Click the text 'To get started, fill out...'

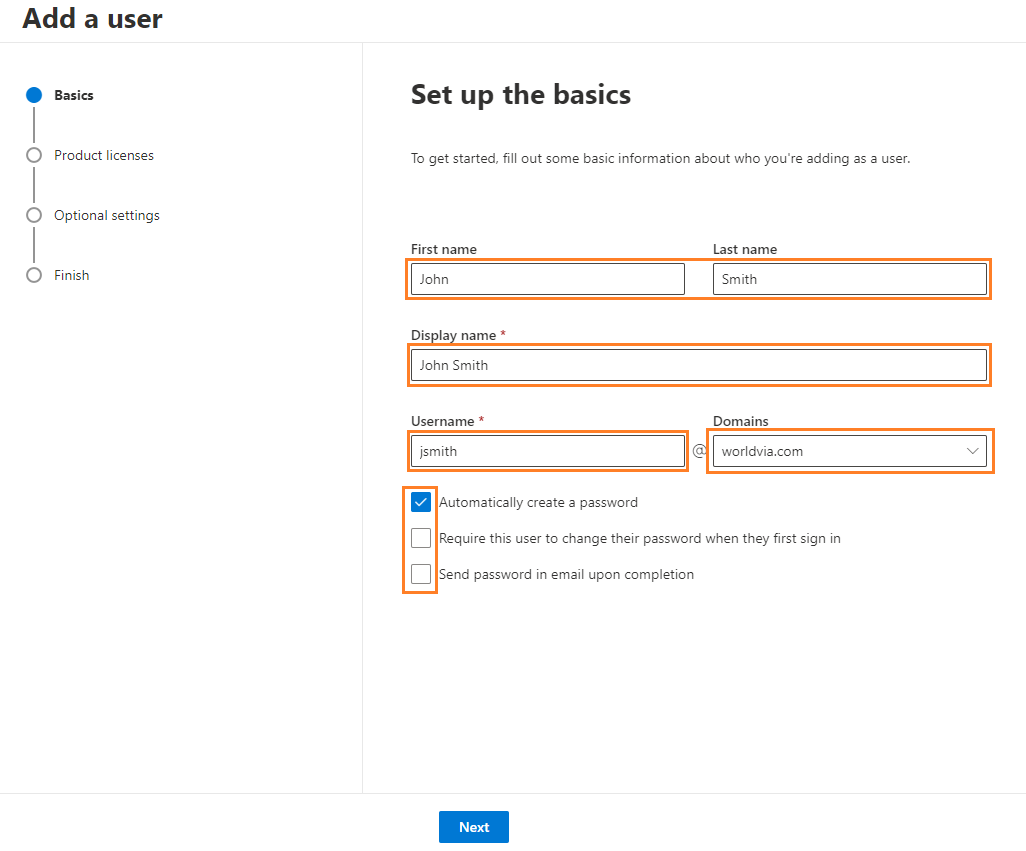point(660,158)
